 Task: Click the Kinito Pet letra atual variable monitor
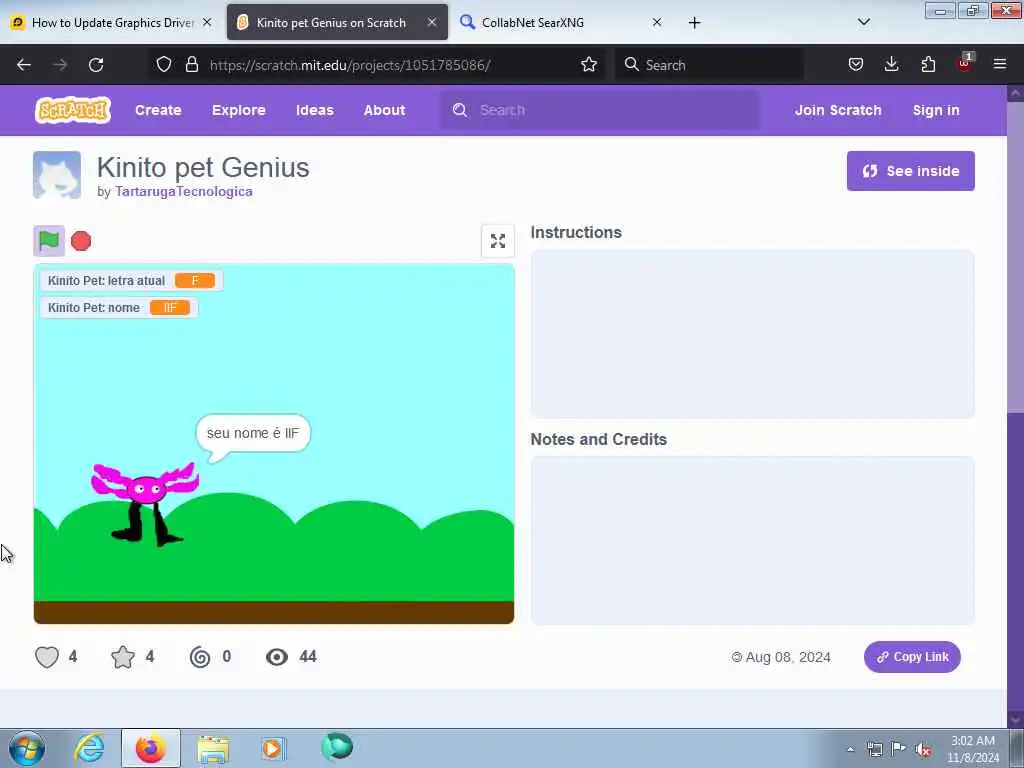click(x=131, y=281)
